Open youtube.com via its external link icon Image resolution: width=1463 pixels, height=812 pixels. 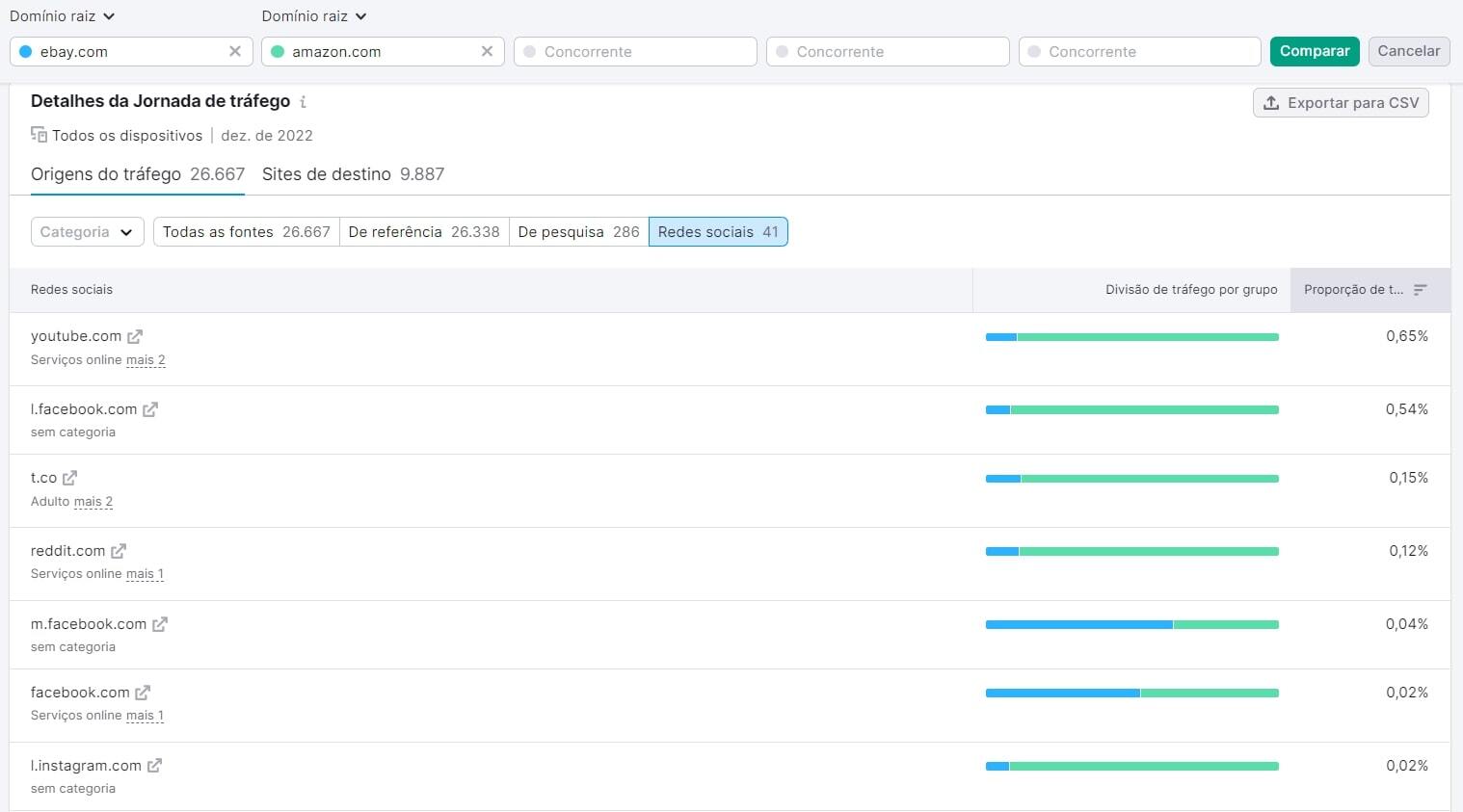click(x=136, y=335)
